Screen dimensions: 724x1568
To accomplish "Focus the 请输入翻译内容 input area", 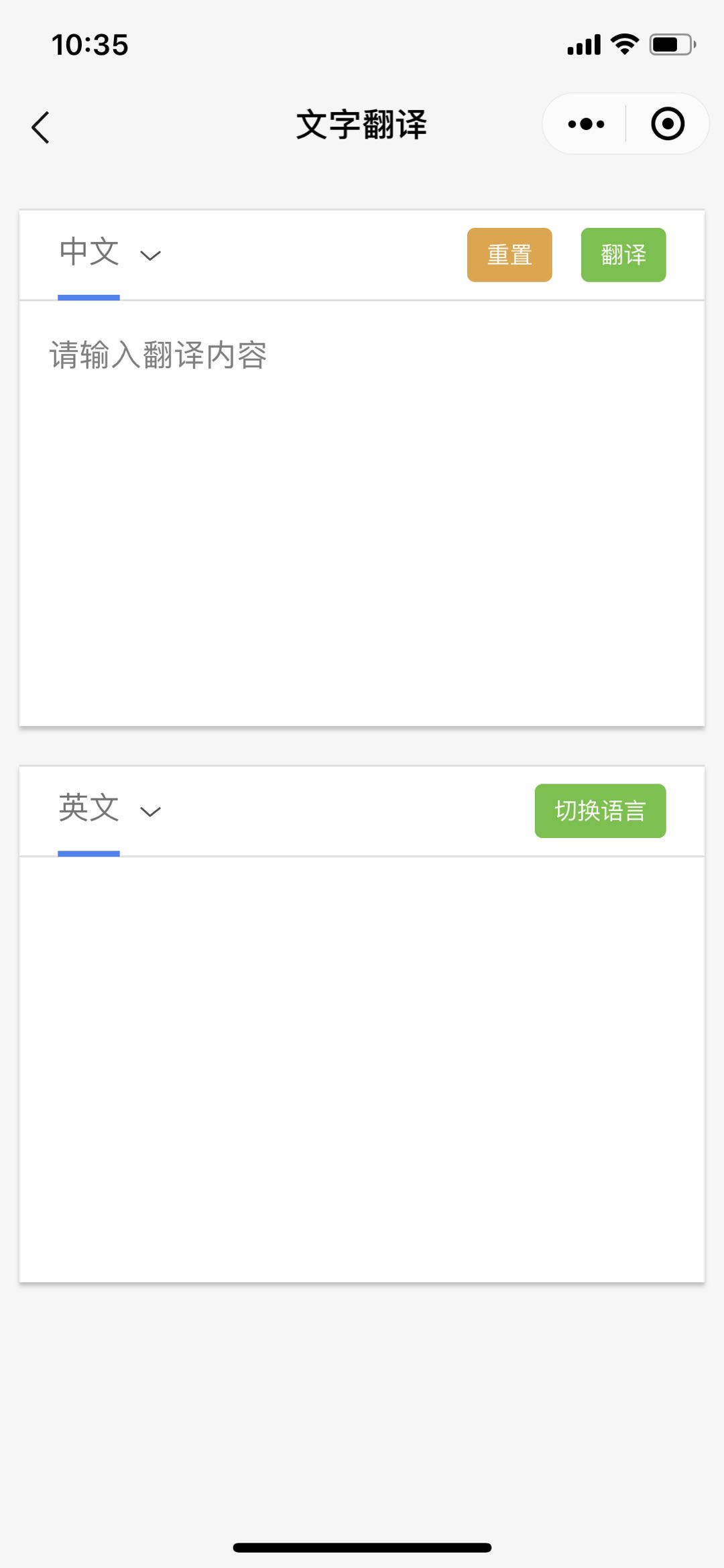I will pos(362,513).
